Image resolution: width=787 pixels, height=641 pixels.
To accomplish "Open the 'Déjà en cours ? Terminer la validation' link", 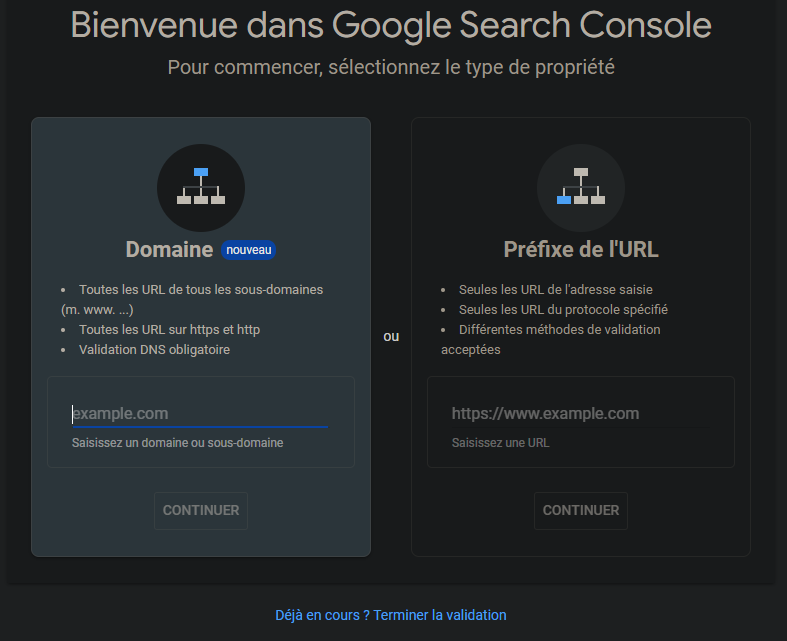I will 390,615.
